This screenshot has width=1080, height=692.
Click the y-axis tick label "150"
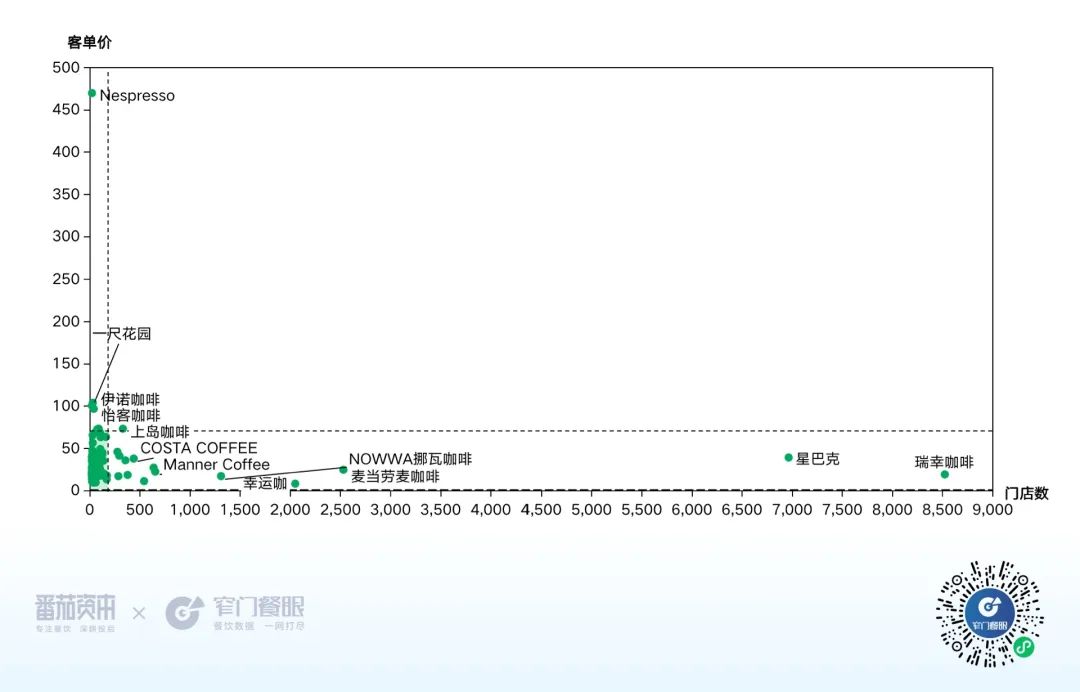point(66,364)
